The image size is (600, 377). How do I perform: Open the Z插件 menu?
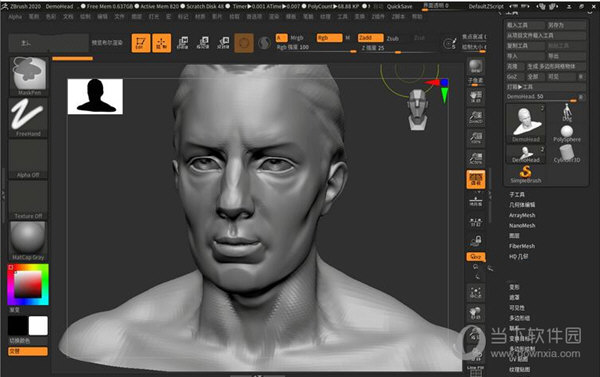[x=378, y=17]
